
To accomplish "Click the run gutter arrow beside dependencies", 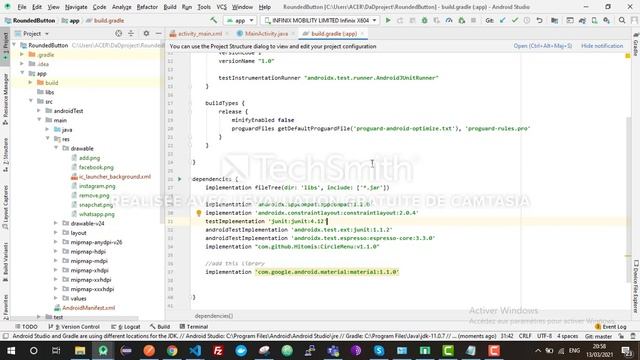I will [x=179, y=179].
